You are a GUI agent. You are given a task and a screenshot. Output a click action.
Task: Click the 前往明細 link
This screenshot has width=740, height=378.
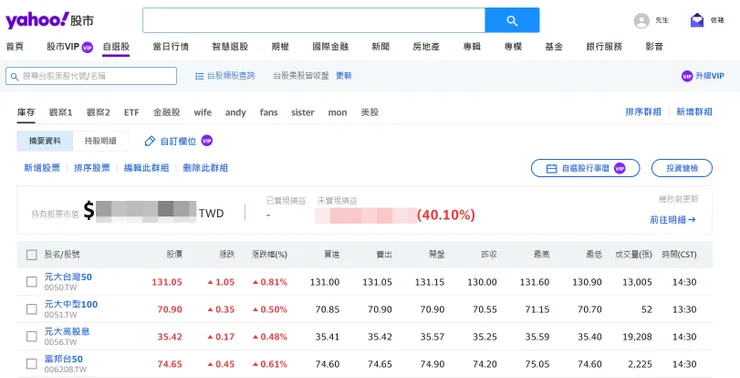[673, 220]
